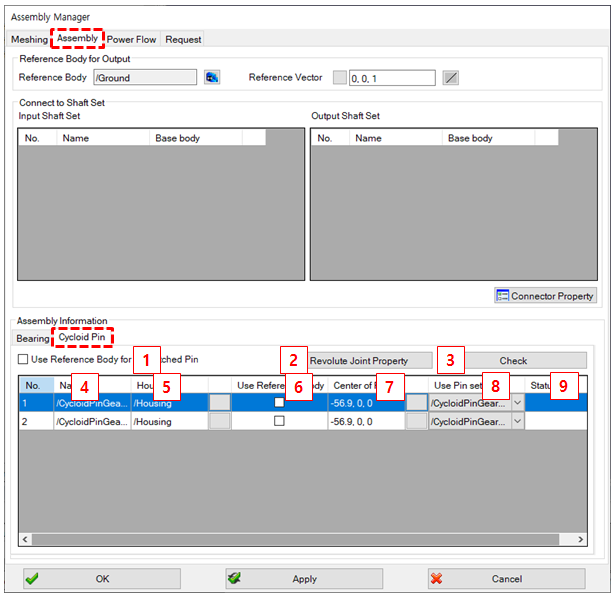Click No. header in Output Shaft Set table

coord(330,138)
